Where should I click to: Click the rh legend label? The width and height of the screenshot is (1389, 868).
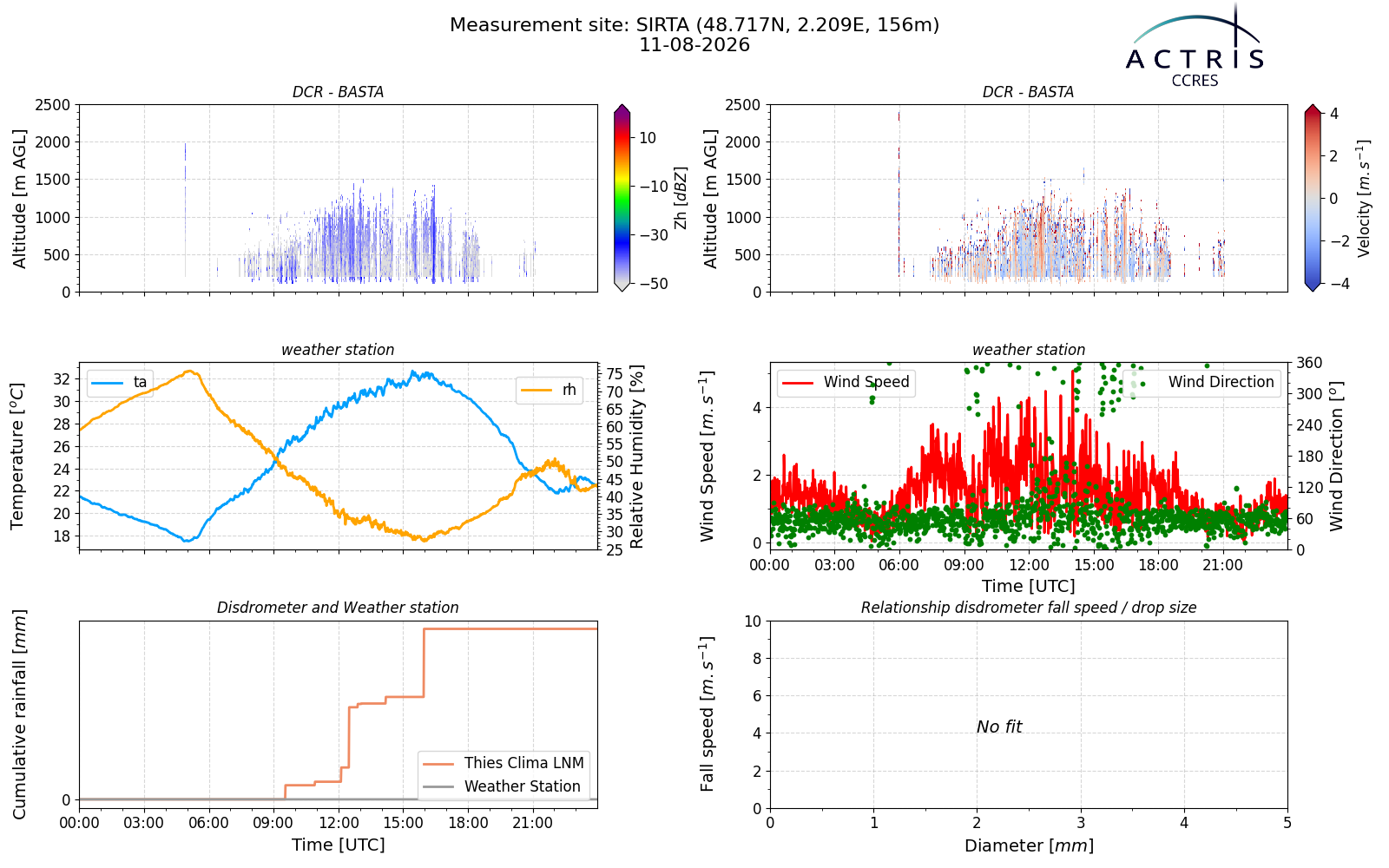click(569, 391)
